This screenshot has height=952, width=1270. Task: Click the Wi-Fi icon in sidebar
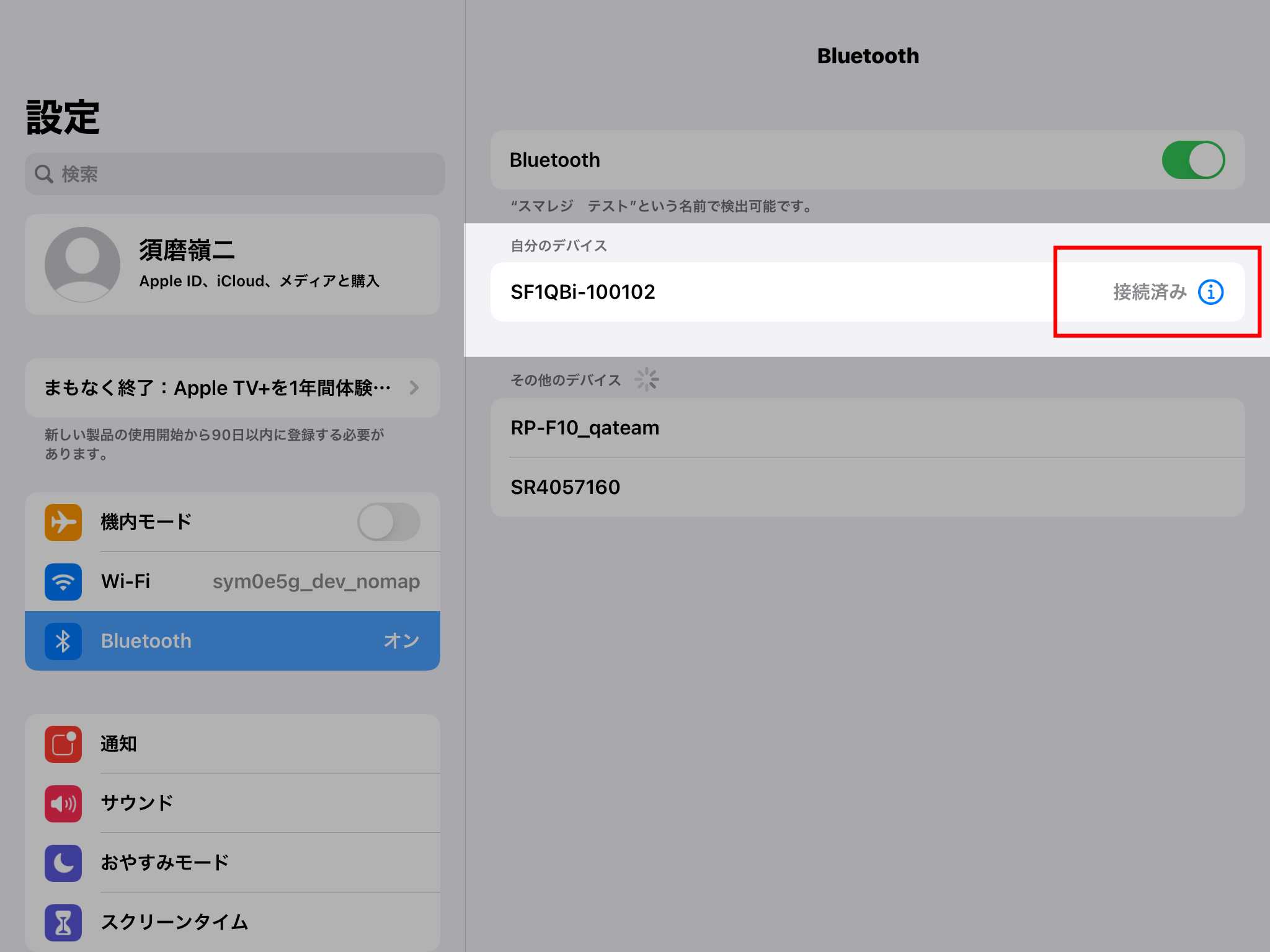(63, 582)
